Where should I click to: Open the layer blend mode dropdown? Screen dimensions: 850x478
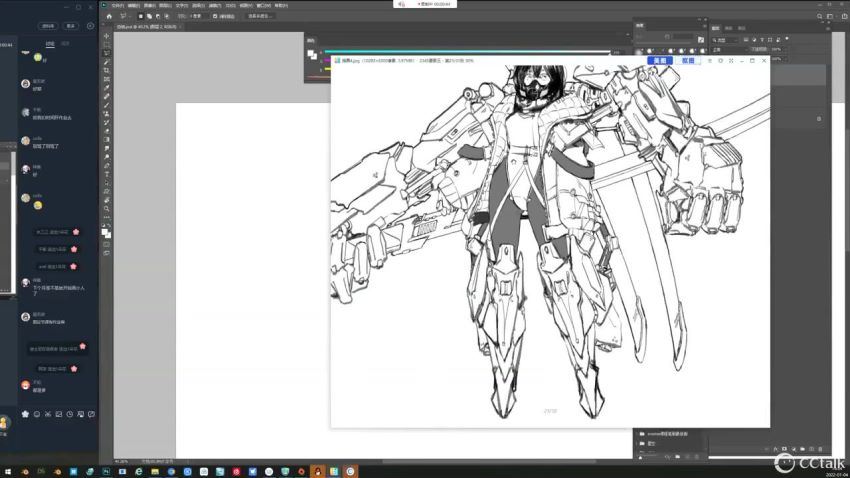[728, 49]
